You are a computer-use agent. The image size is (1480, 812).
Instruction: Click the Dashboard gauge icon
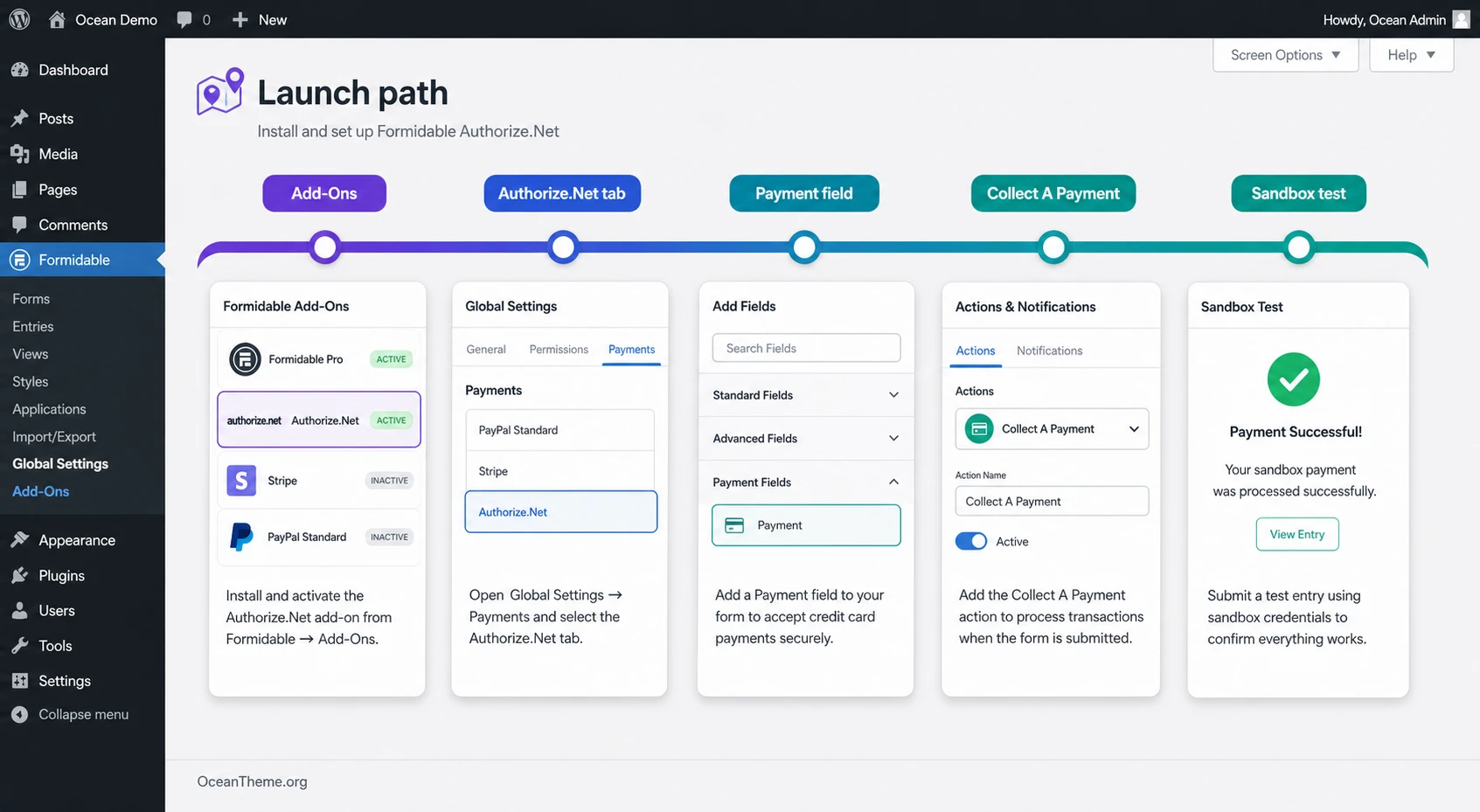tap(19, 70)
